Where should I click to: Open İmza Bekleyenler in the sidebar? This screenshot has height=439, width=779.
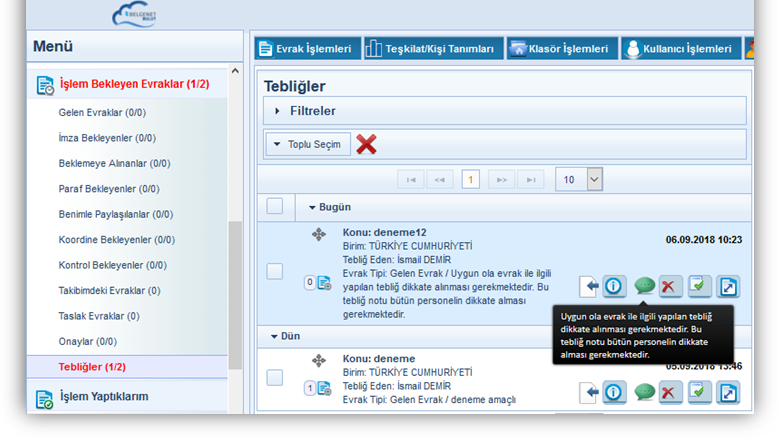107,138
